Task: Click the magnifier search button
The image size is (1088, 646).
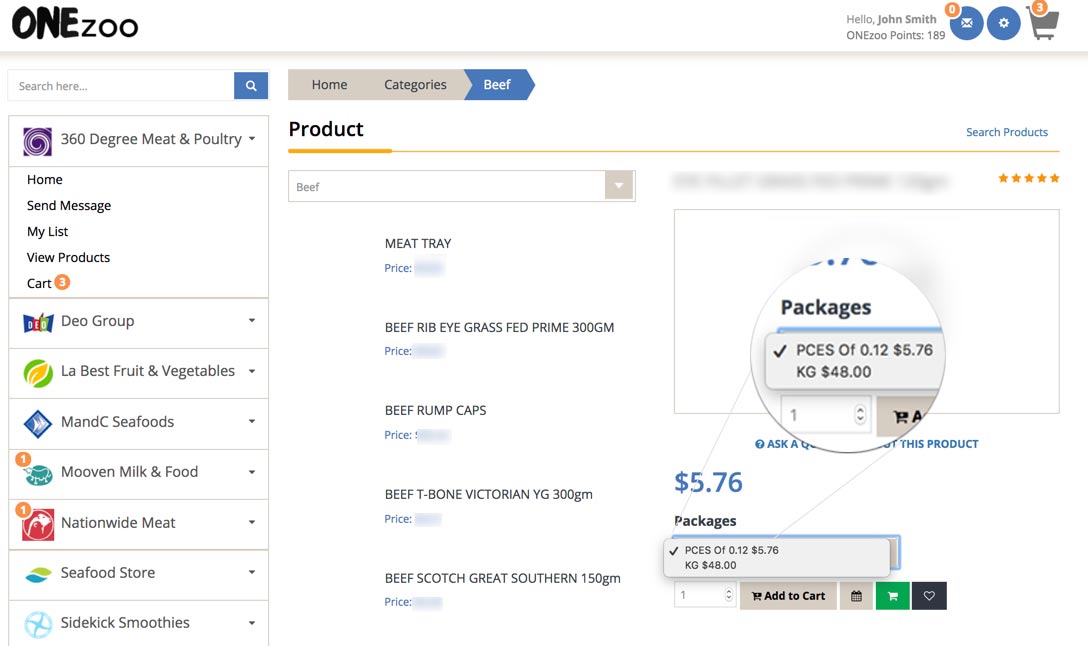Action: [250, 86]
